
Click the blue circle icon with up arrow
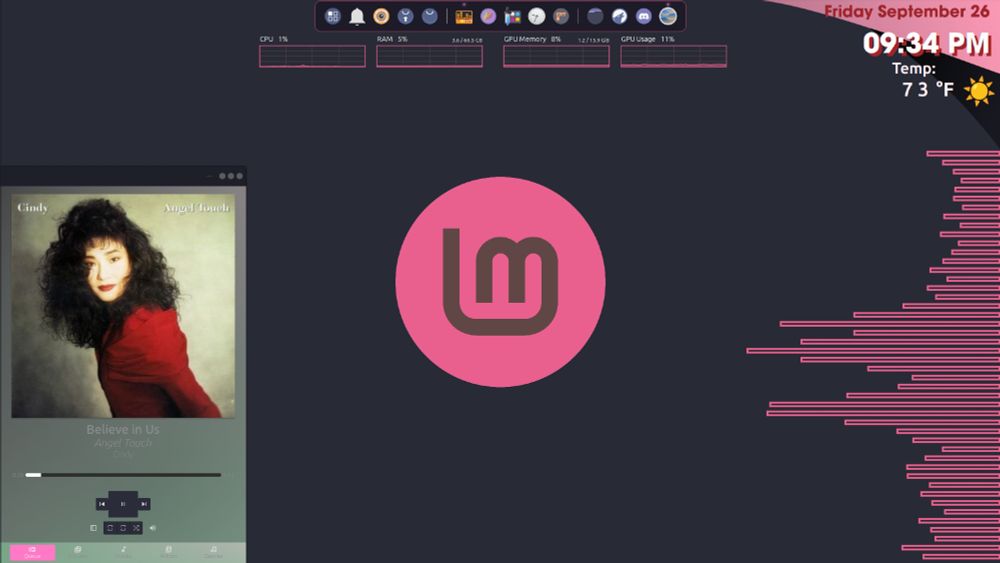point(406,16)
